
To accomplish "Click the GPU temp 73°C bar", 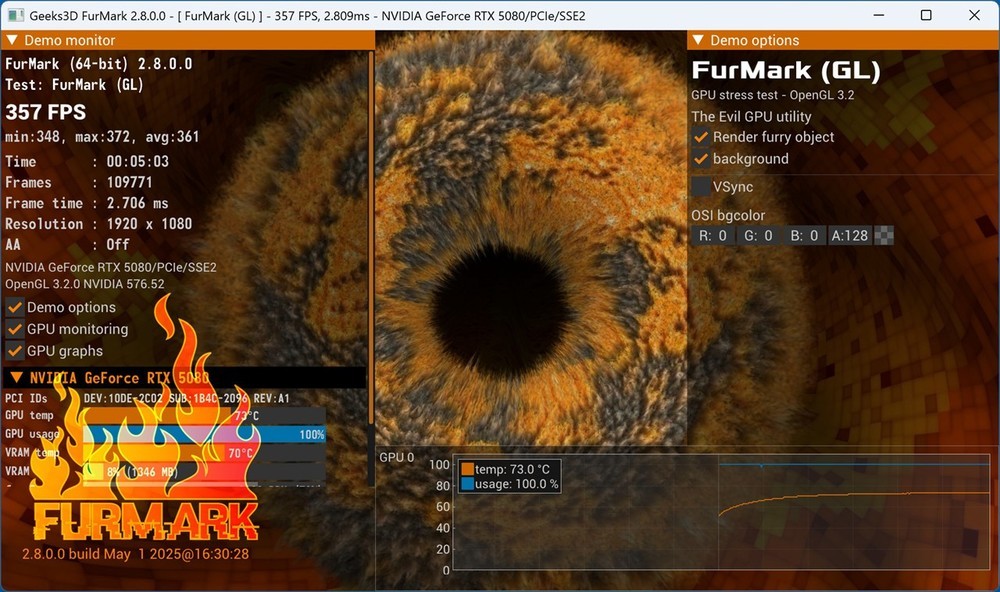I will click(x=204, y=416).
